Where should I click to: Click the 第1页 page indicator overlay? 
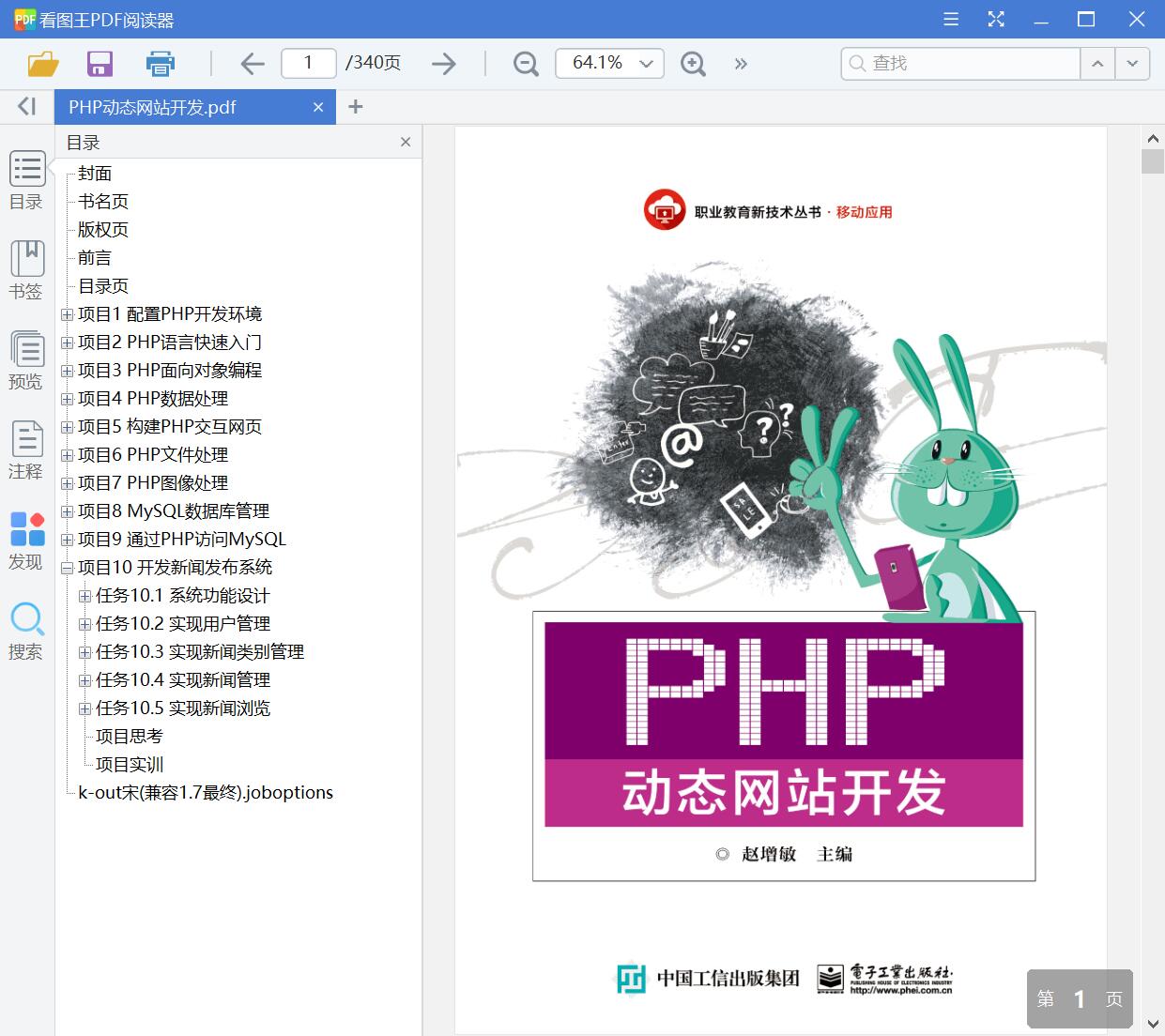pos(1080,998)
